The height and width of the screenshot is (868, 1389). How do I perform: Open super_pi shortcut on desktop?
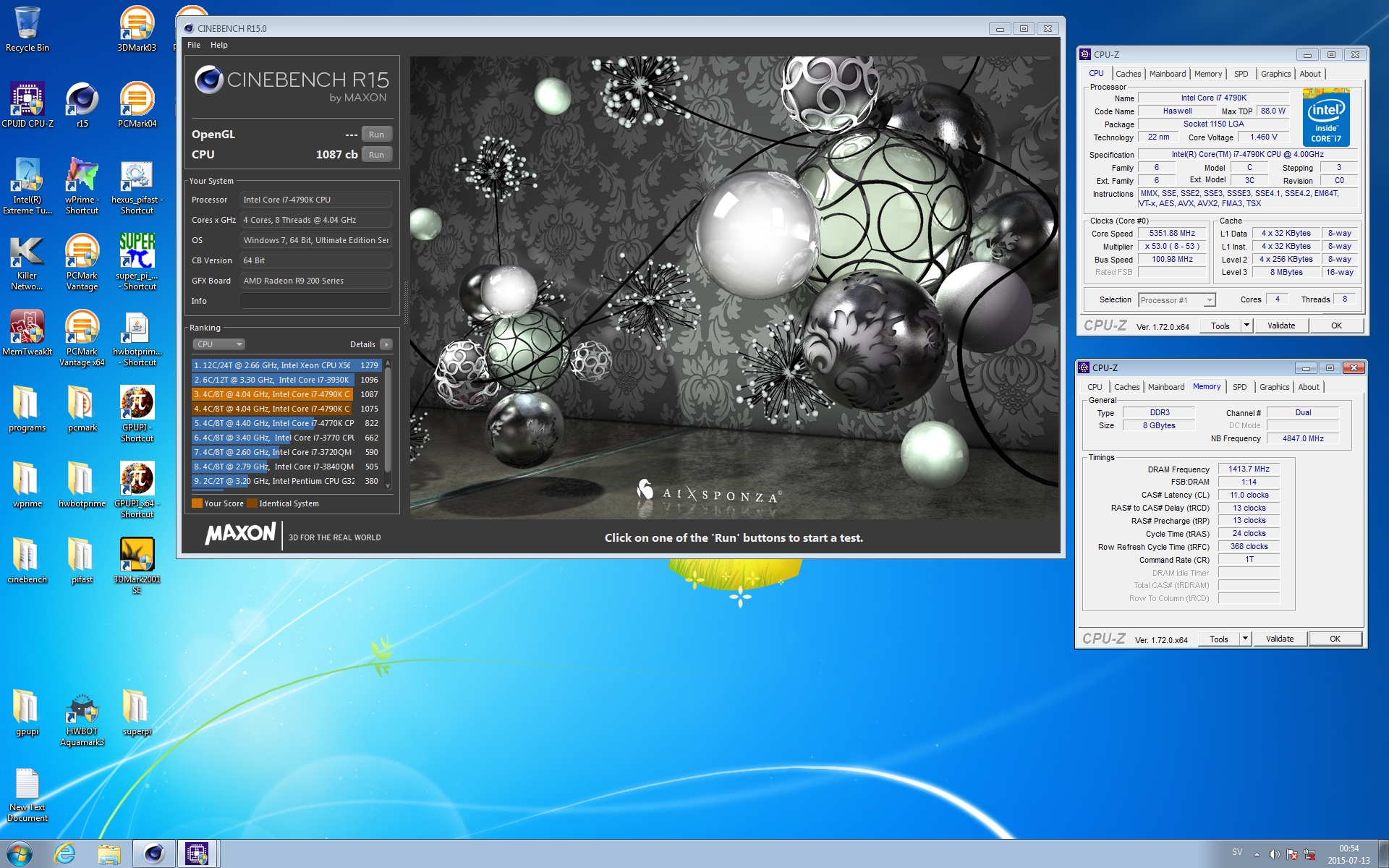[137, 262]
